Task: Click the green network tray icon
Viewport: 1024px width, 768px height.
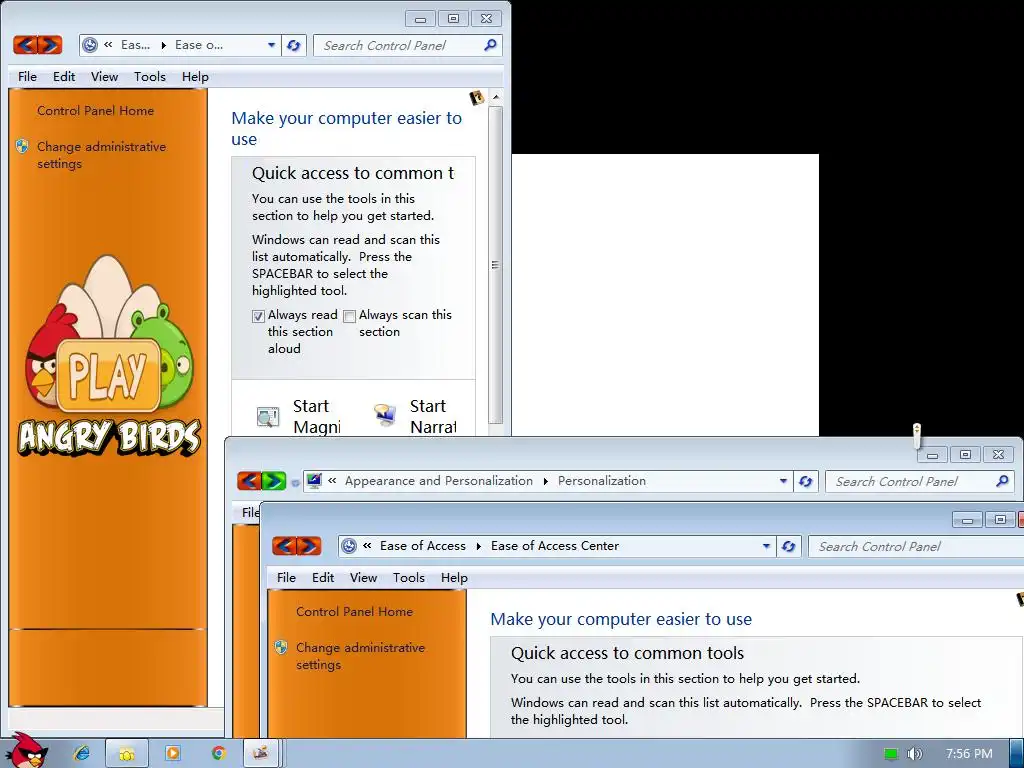Action: point(891,754)
